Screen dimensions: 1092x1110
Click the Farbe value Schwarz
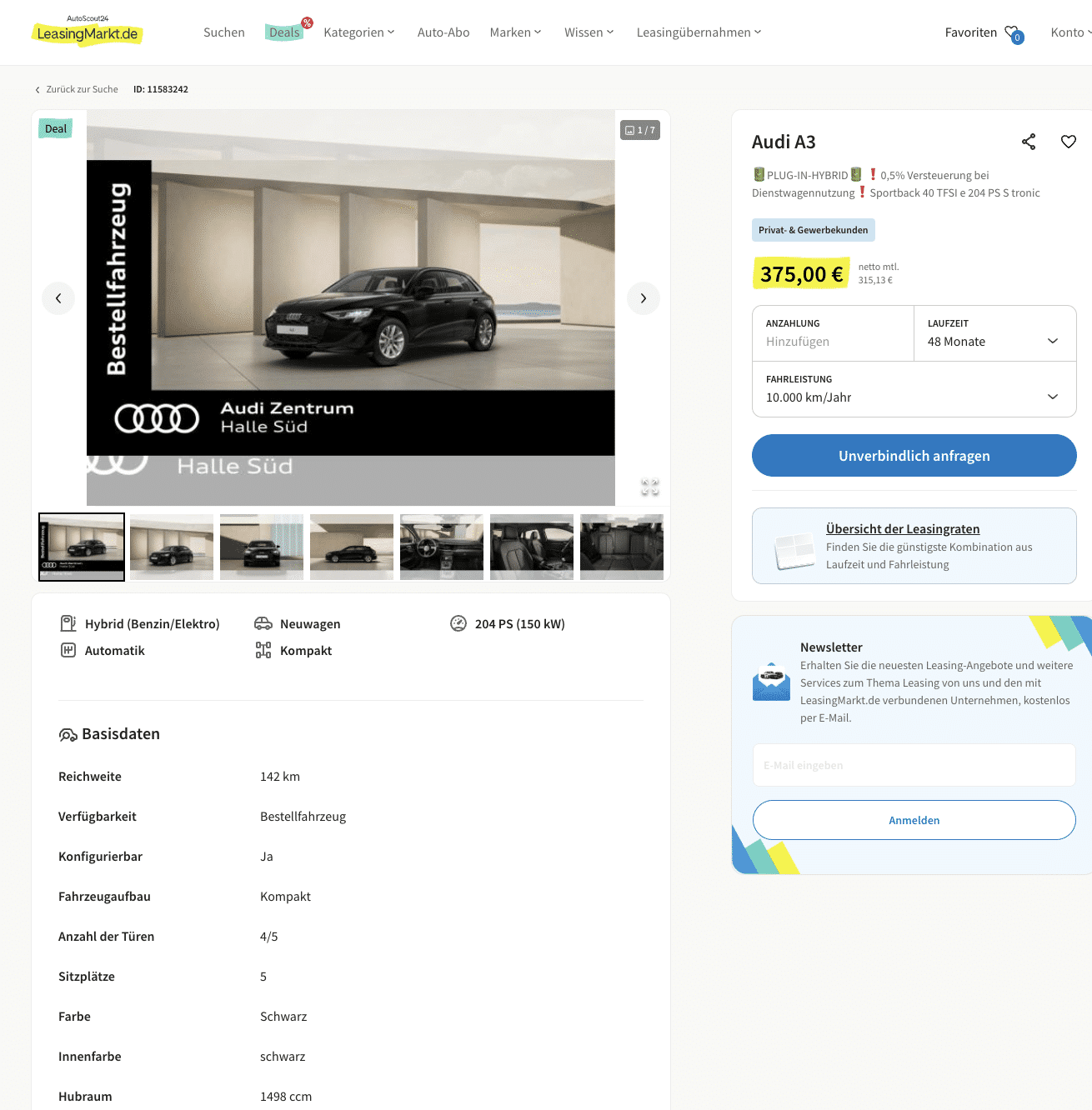(283, 1017)
